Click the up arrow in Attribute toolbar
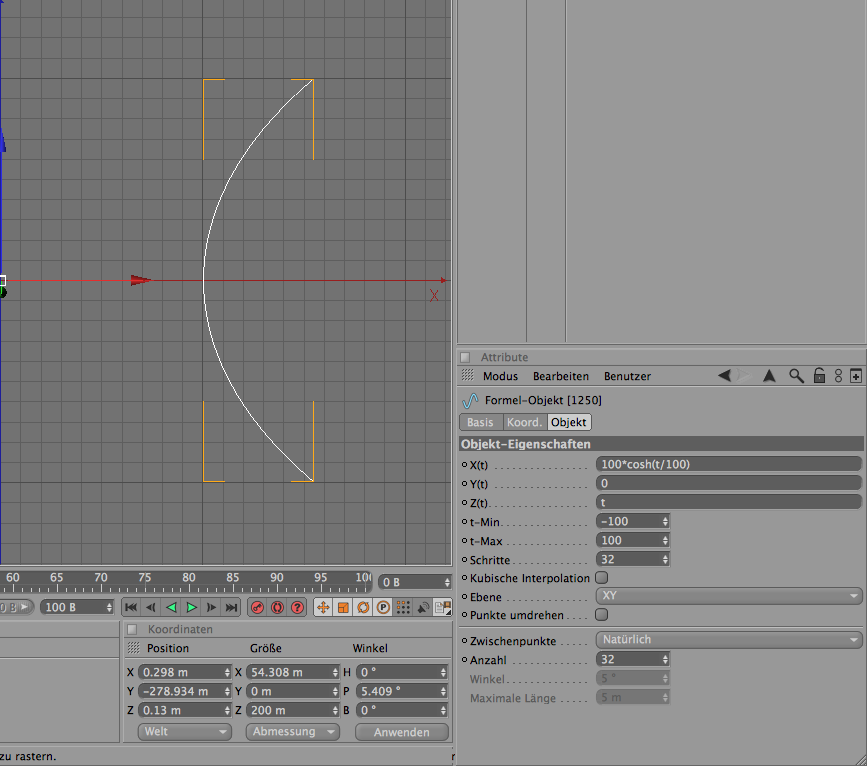867x766 pixels. pos(769,376)
